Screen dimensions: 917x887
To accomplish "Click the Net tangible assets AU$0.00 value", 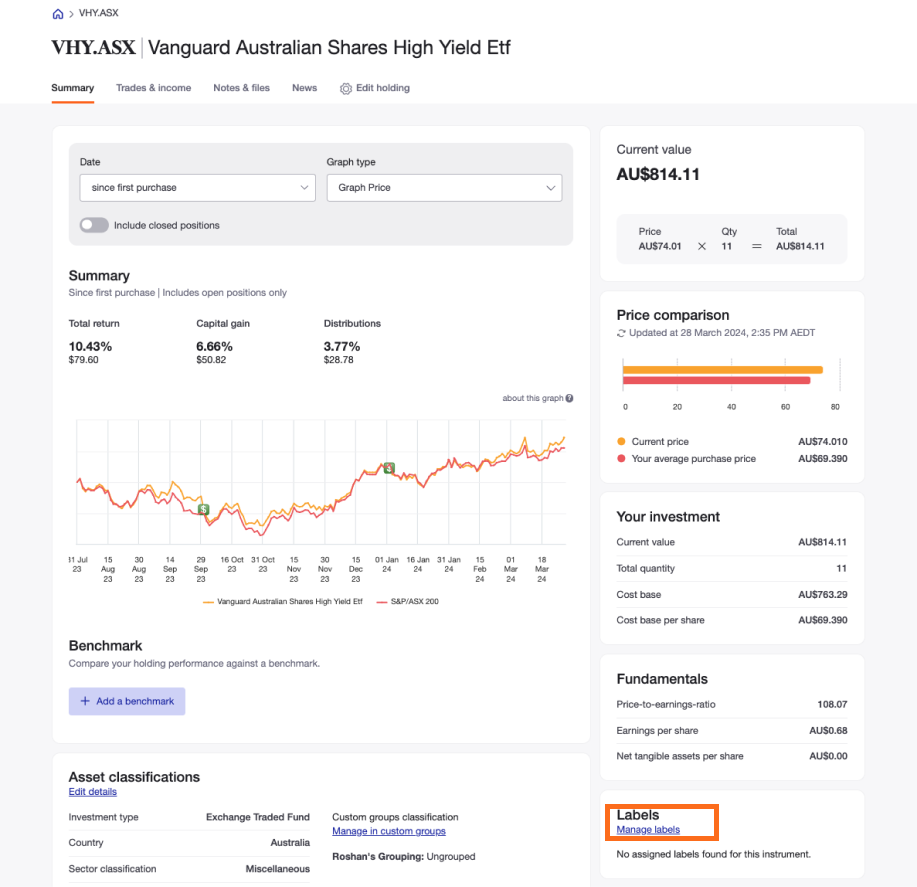I will [x=828, y=756].
